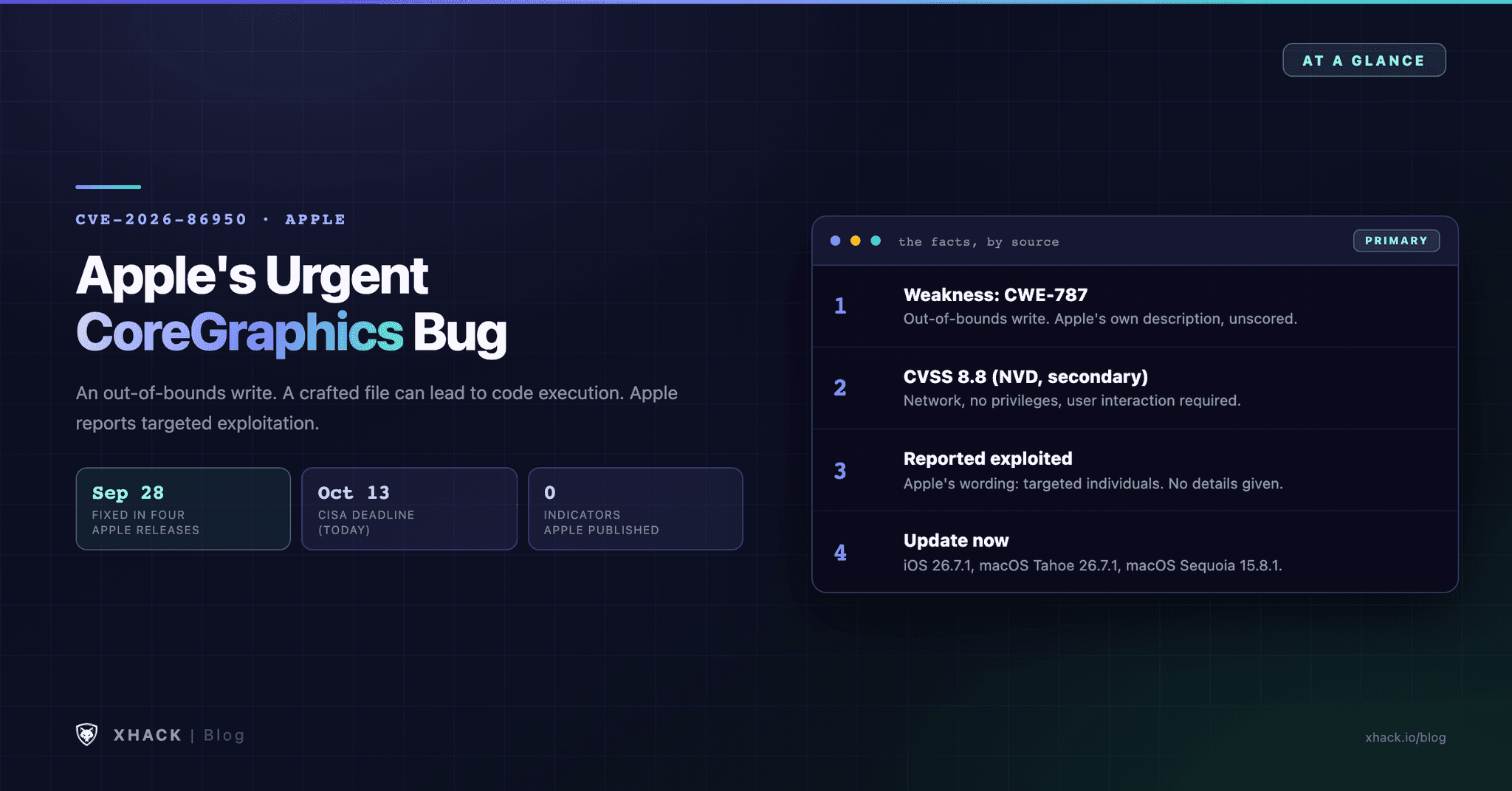This screenshot has width=1512, height=791.
Task: Click the 'CISA DEADLINE (TODAY)' caption
Action: pyautogui.click(x=366, y=522)
